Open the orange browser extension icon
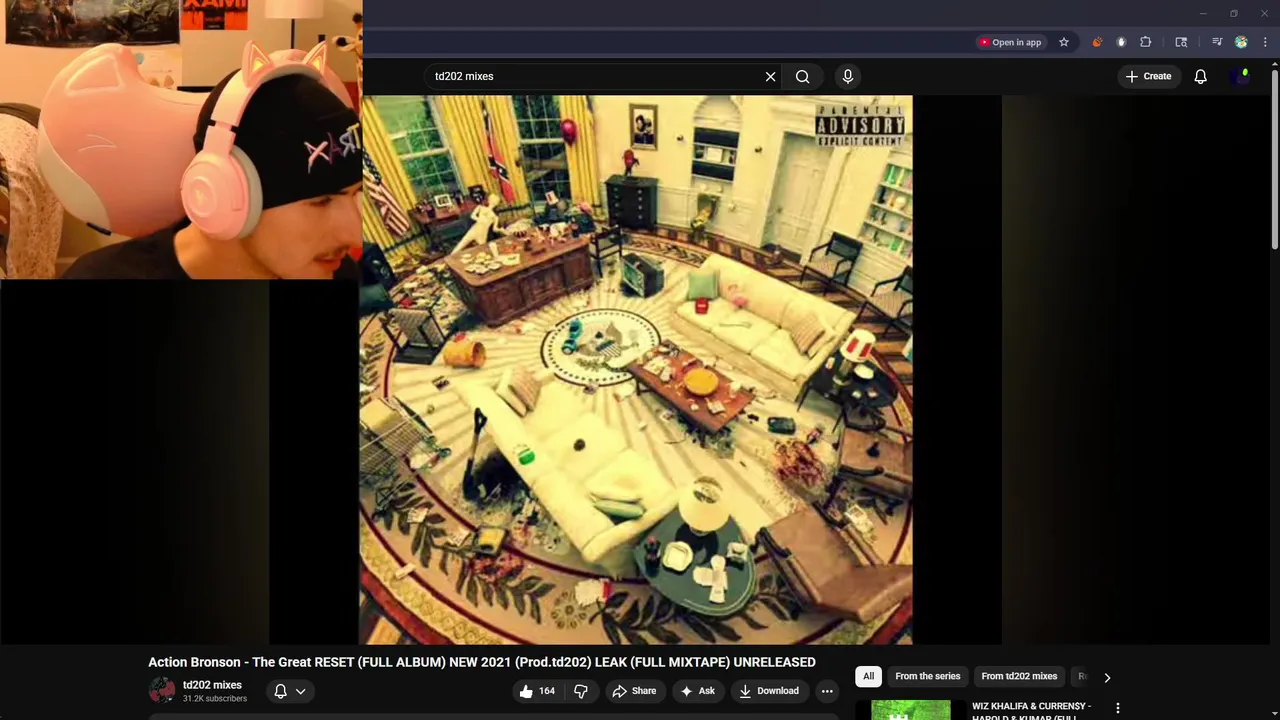The image size is (1280, 720). click(1097, 42)
